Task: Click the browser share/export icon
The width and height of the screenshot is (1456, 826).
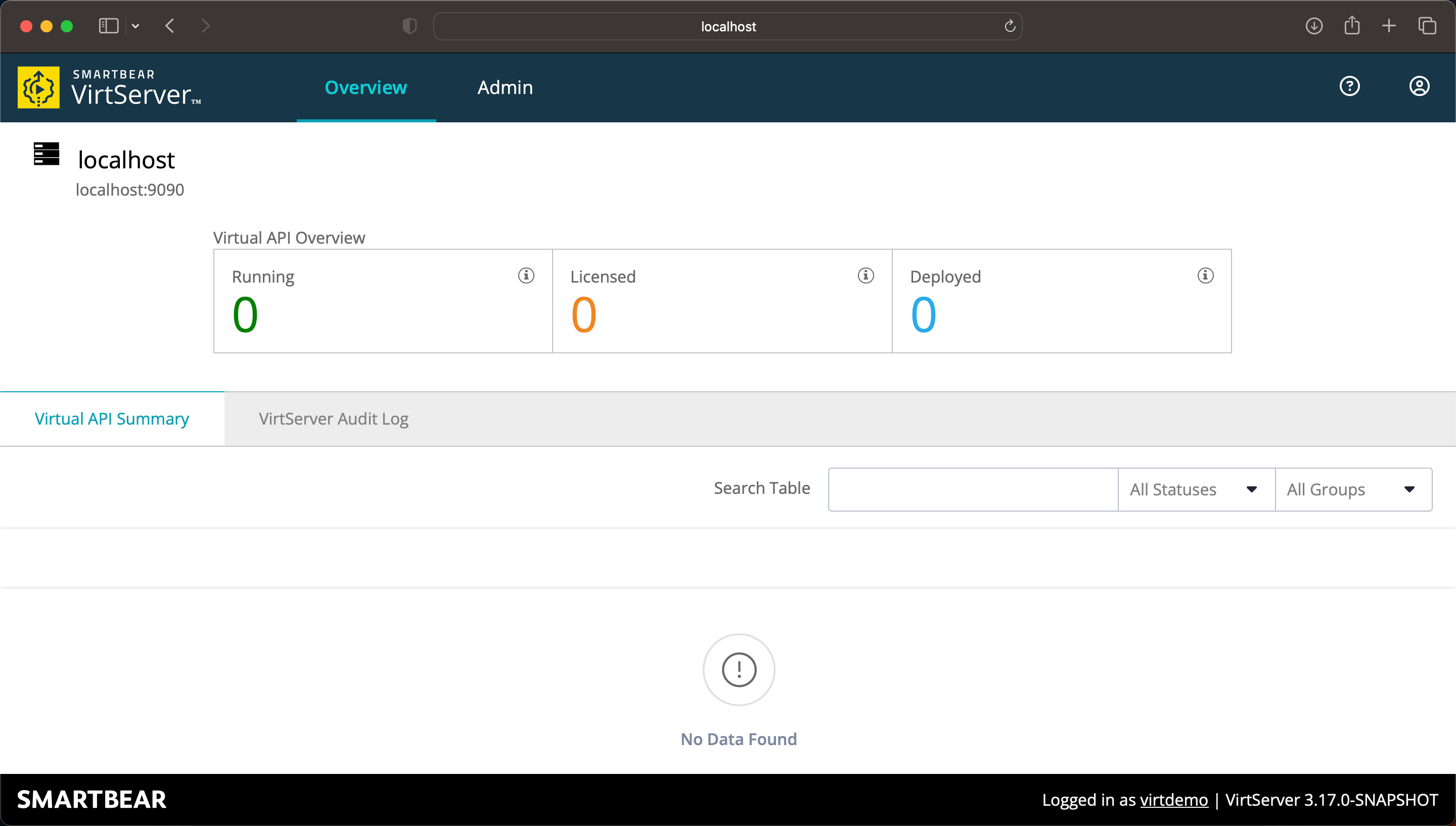Action: pos(1352,26)
